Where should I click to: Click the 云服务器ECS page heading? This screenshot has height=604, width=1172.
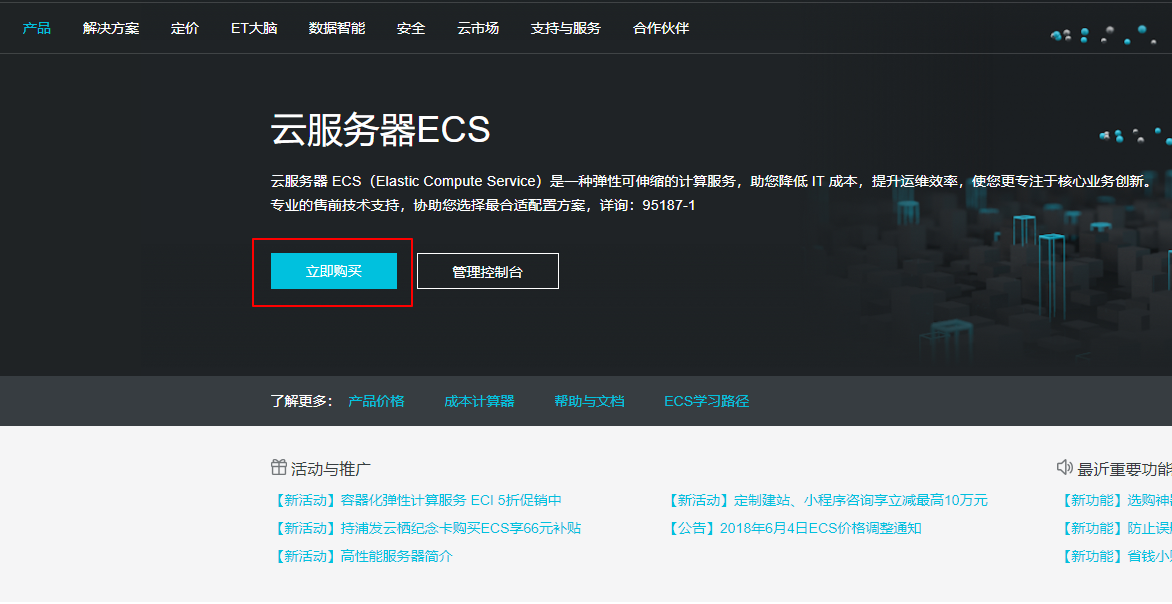[380, 129]
